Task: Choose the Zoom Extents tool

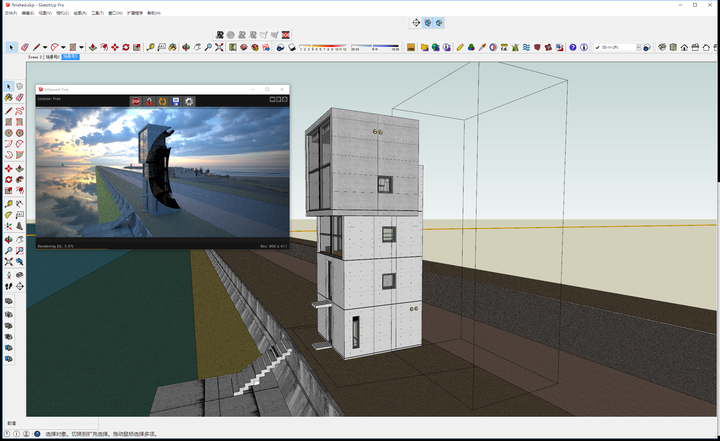Action: 221,47
